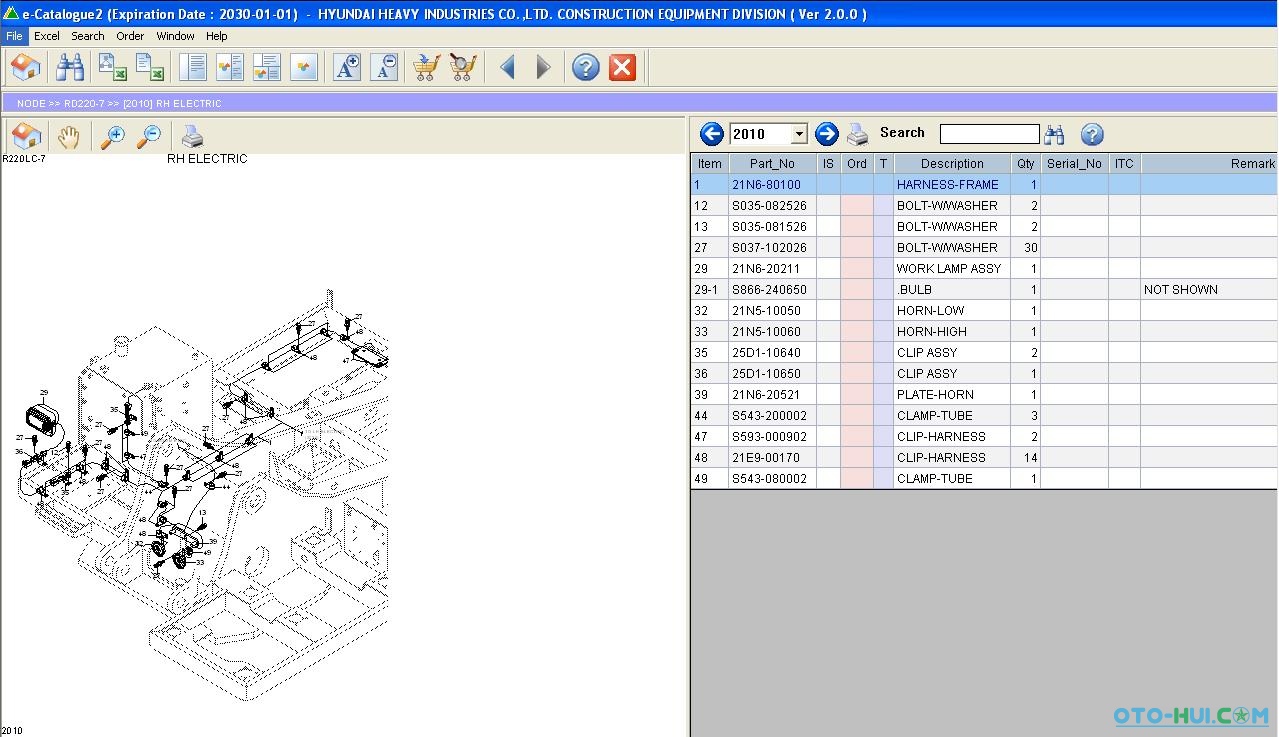
Task: Click the Home icon in the diagram panel
Action: 26,136
